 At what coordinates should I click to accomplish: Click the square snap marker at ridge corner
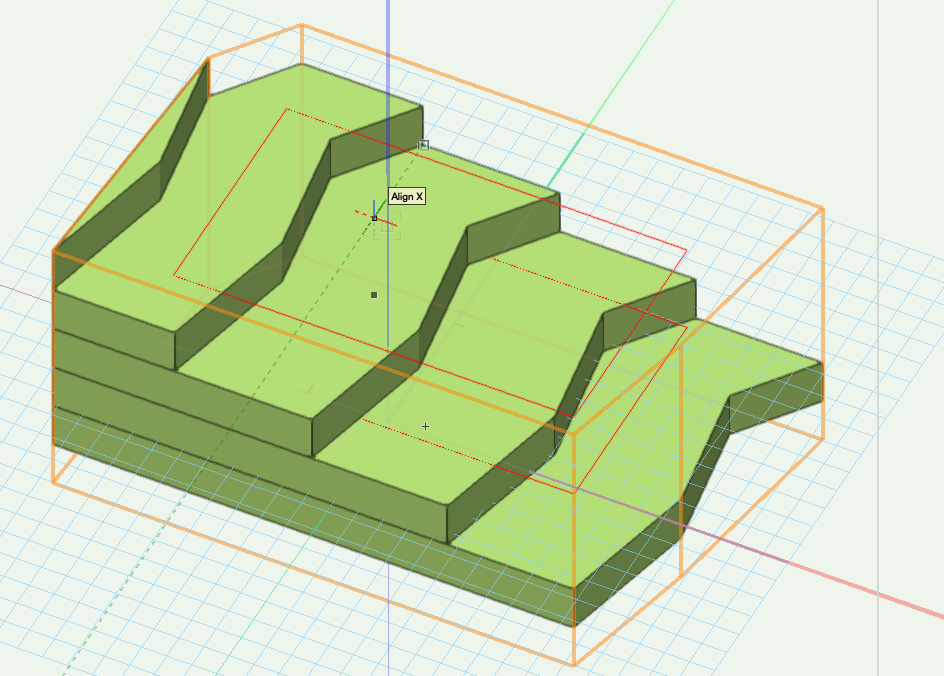[424, 145]
